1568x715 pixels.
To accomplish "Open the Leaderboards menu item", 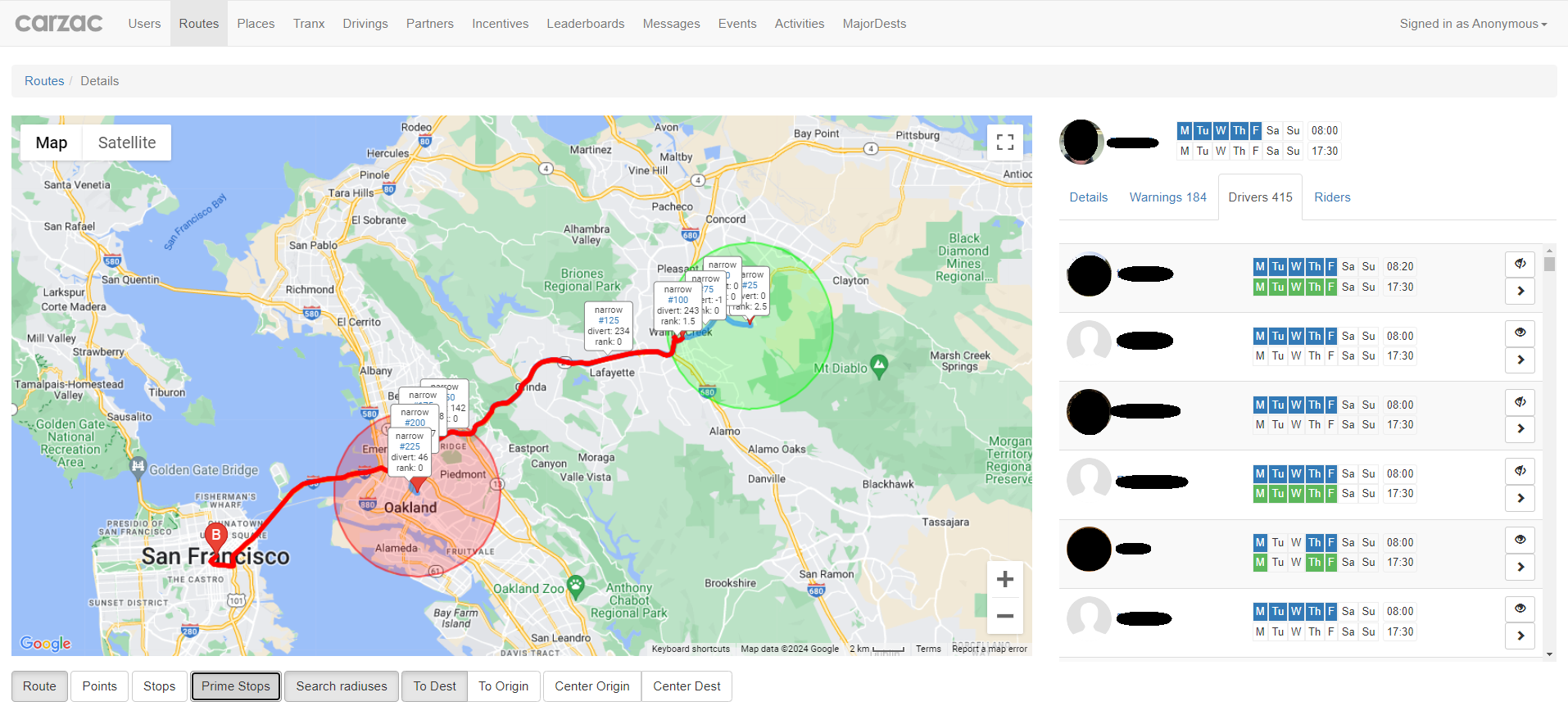I will tap(585, 24).
